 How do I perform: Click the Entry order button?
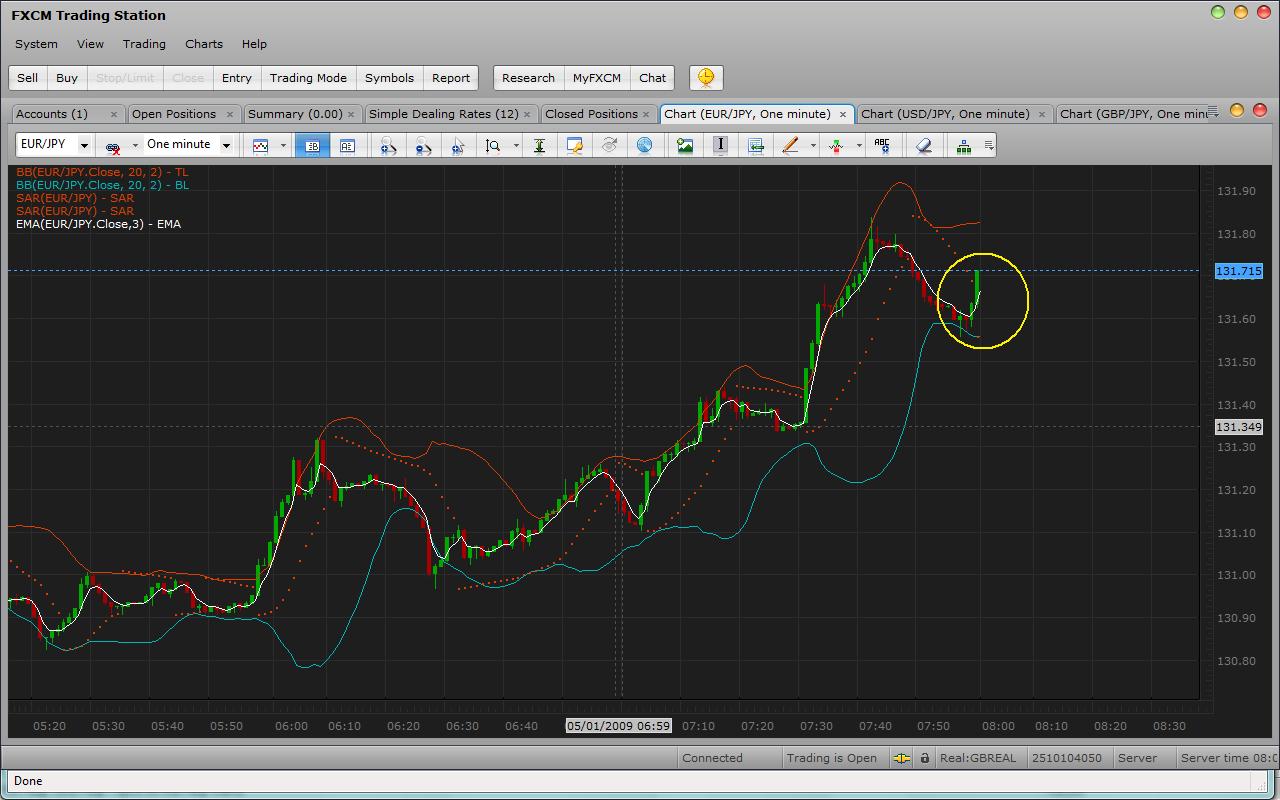point(237,78)
